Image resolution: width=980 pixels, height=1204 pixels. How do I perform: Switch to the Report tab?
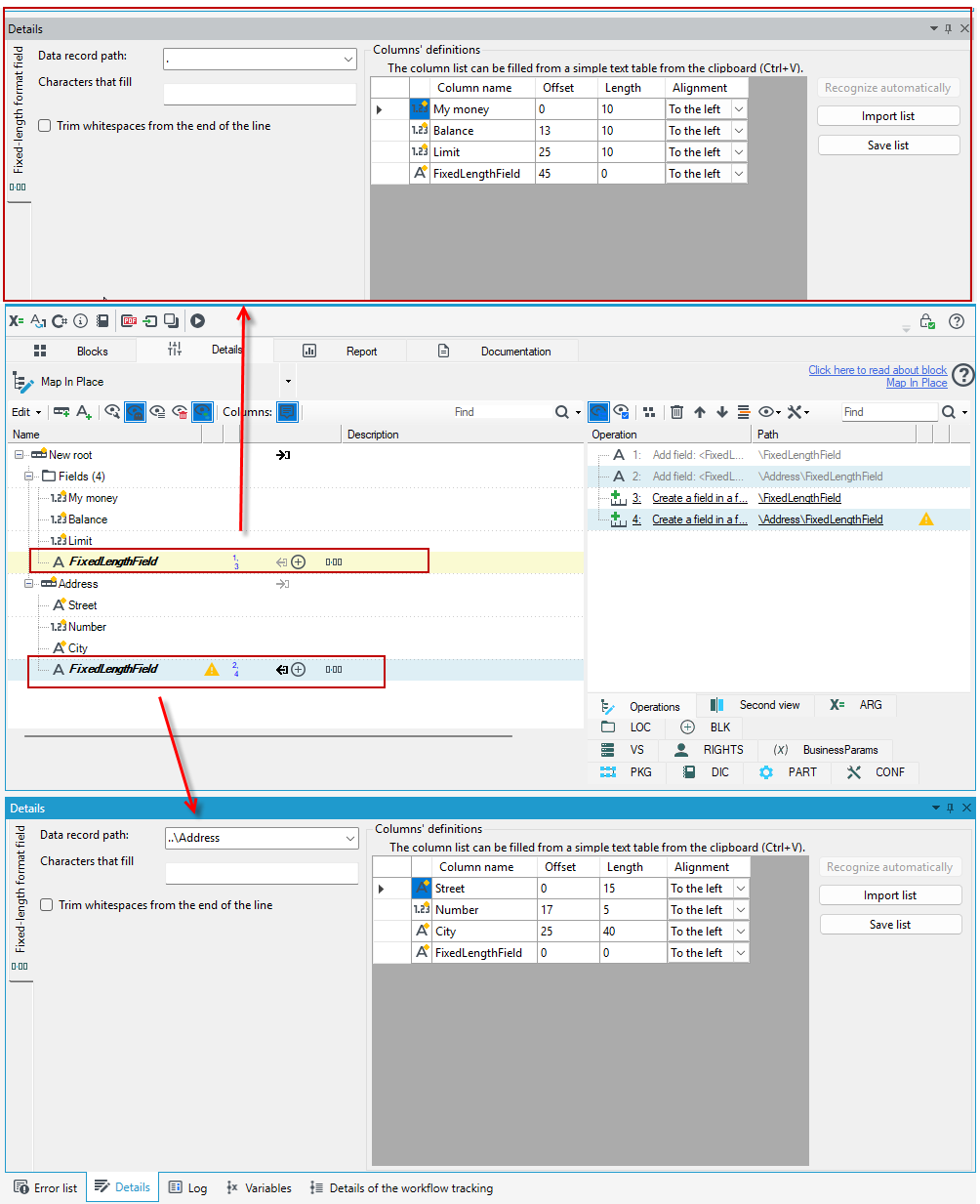(x=340, y=351)
